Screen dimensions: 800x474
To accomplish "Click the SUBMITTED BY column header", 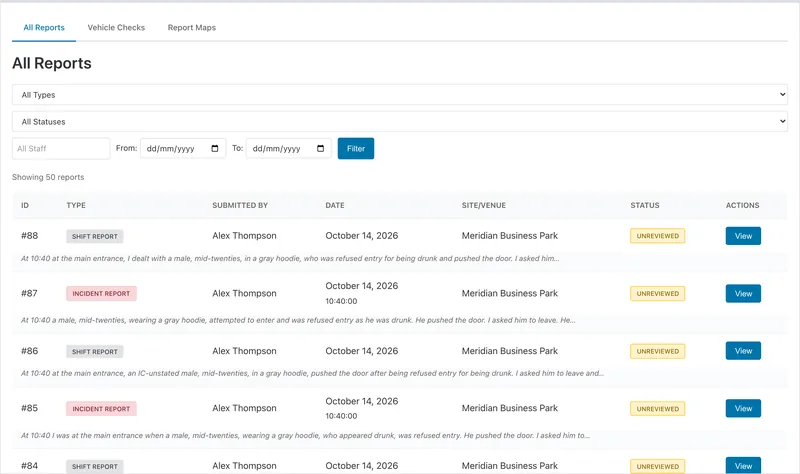I will [x=240, y=205].
